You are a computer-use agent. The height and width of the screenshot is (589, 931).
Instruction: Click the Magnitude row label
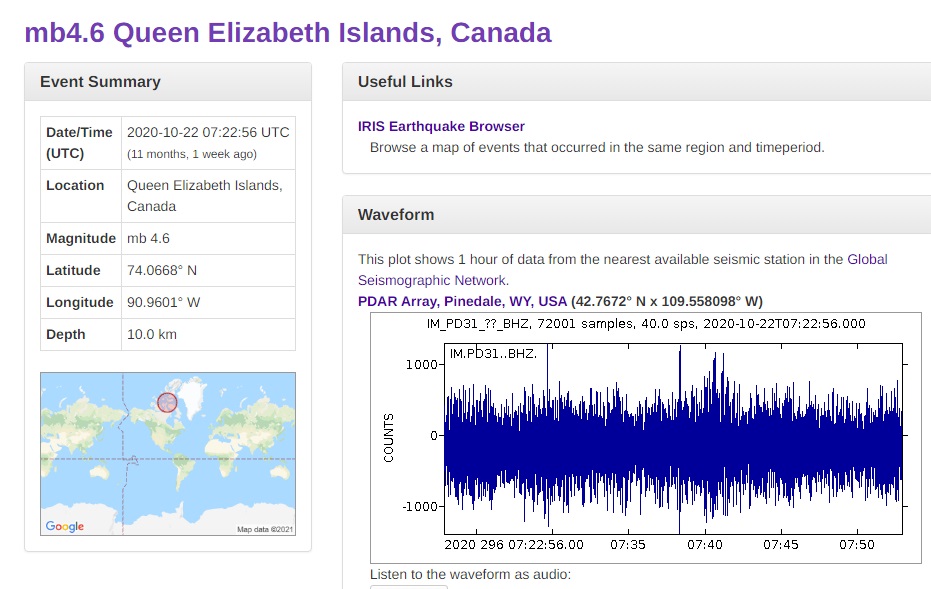point(81,239)
